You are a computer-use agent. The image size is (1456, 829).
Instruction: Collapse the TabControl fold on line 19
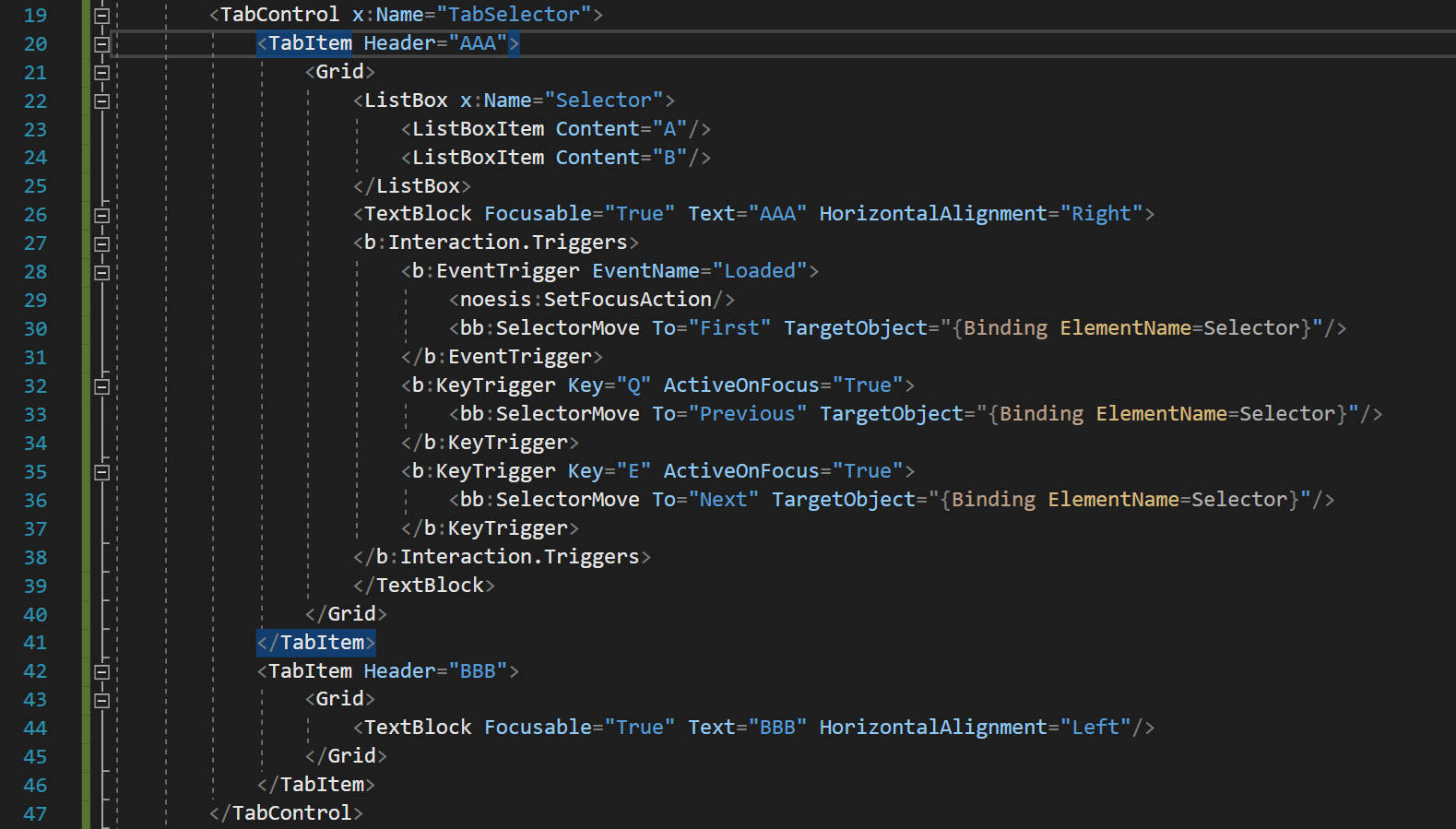pyautogui.click(x=102, y=16)
